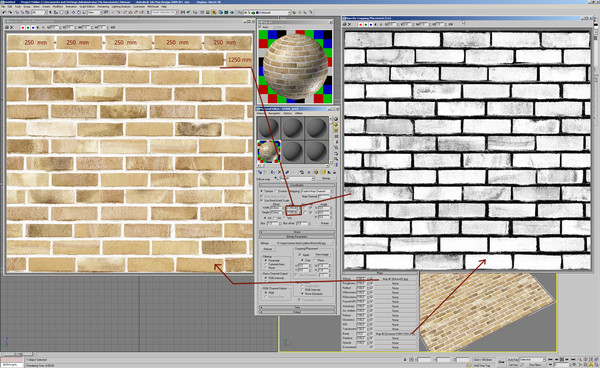This screenshot has width=600, height=368.
Task: Click lock selection icon in status bar
Action: [x=405, y=360]
